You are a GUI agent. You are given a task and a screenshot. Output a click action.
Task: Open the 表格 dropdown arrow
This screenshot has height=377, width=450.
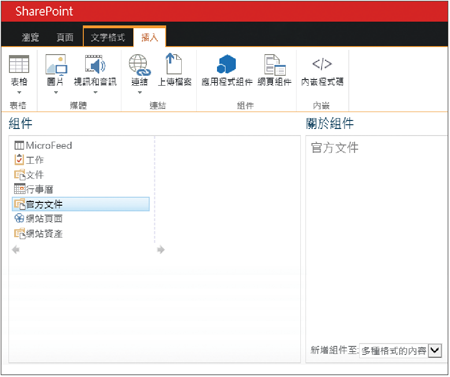[x=19, y=92]
